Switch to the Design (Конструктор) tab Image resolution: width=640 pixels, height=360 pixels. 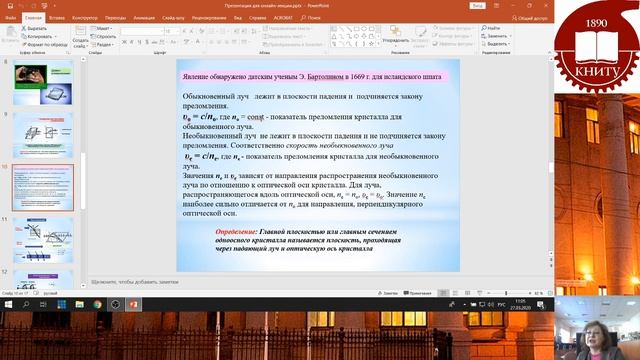pyautogui.click(x=84, y=18)
